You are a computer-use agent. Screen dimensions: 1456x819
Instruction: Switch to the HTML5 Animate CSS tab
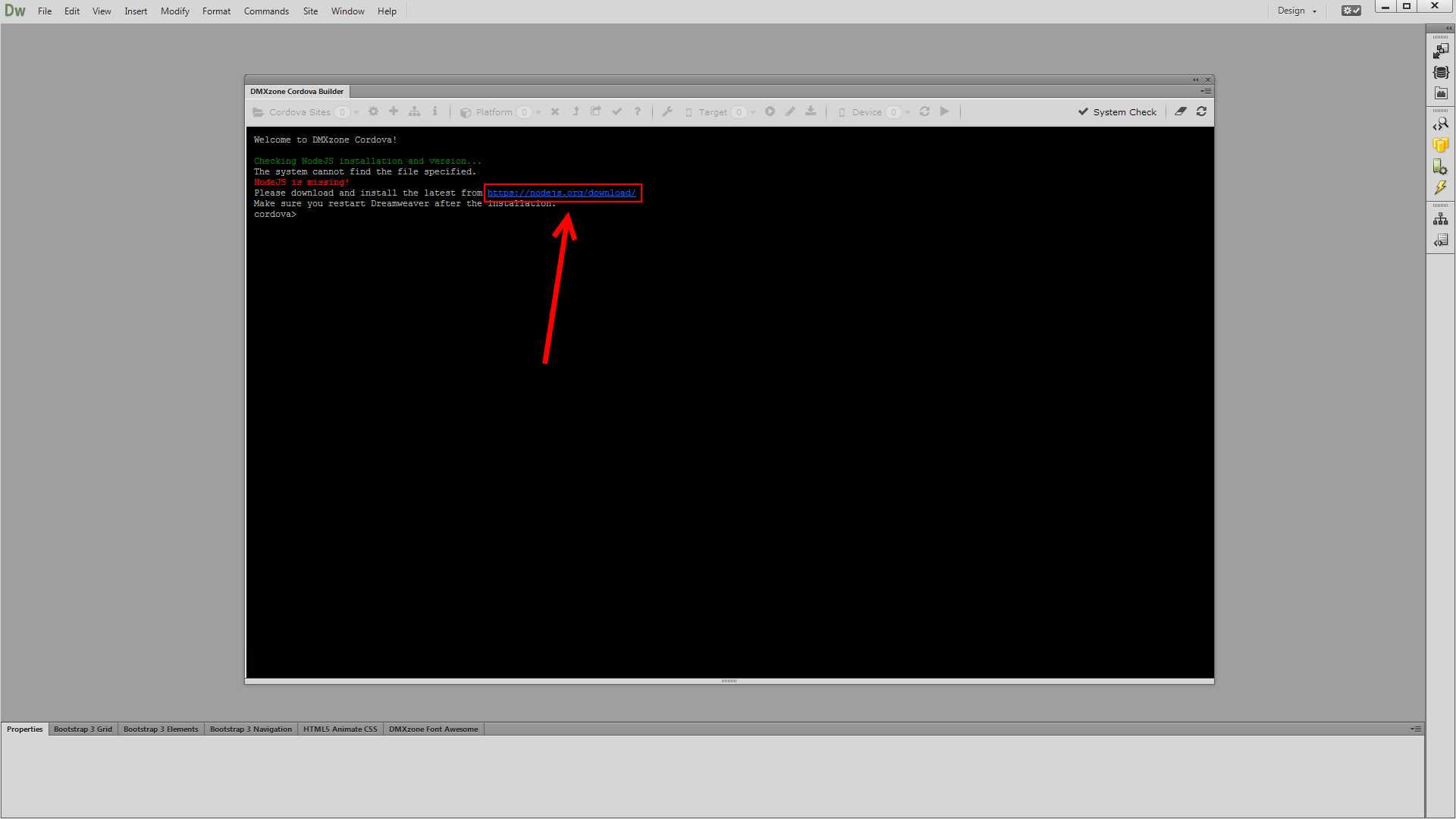coord(340,729)
